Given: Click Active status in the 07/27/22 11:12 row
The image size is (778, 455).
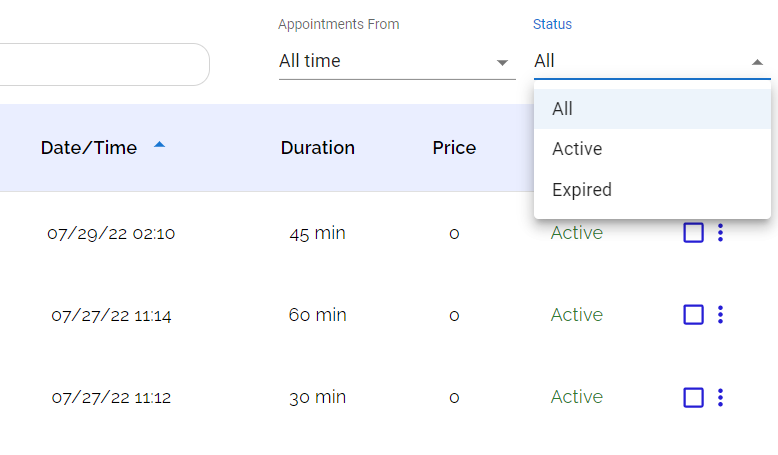Looking at the screenshot, I should 577,397.
